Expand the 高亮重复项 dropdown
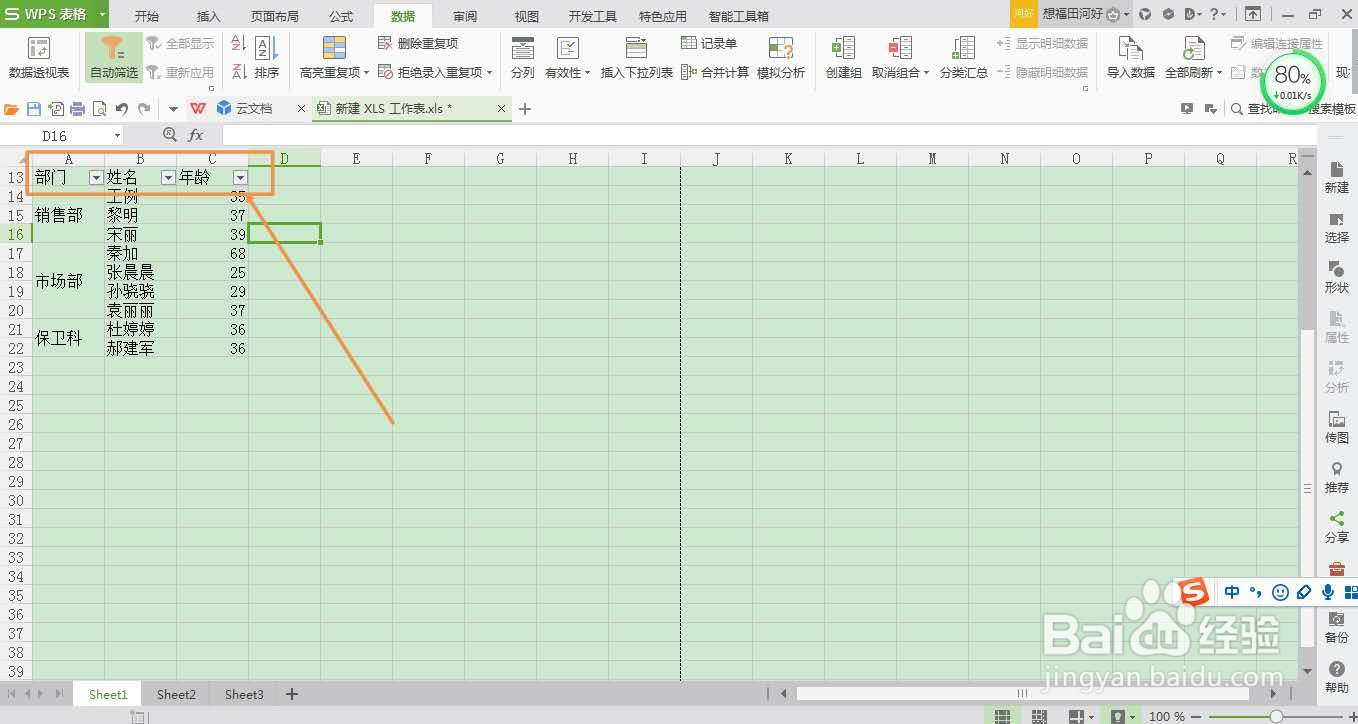 click(x=366, y=73)
